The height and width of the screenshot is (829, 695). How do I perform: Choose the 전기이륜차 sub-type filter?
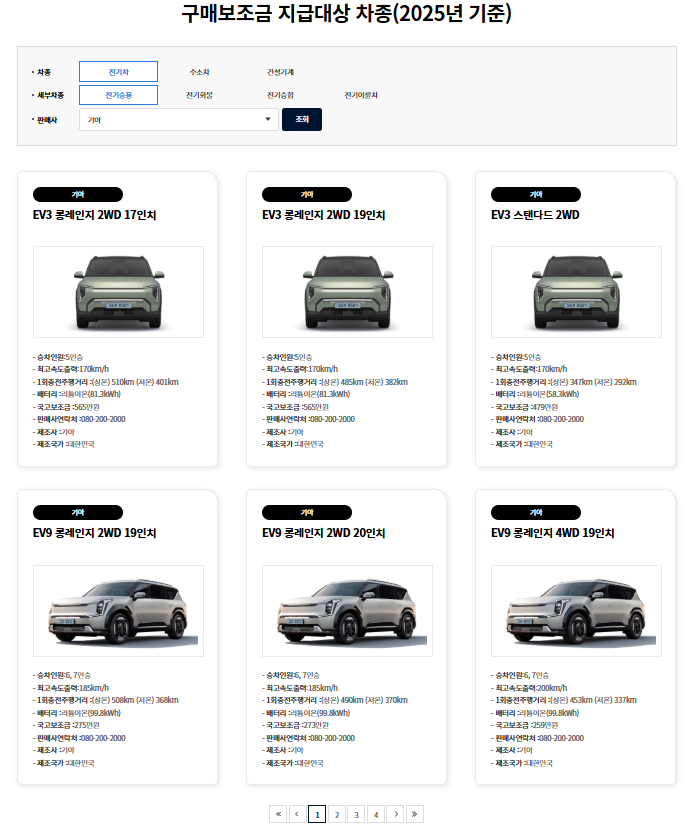[x=361, y=95]
